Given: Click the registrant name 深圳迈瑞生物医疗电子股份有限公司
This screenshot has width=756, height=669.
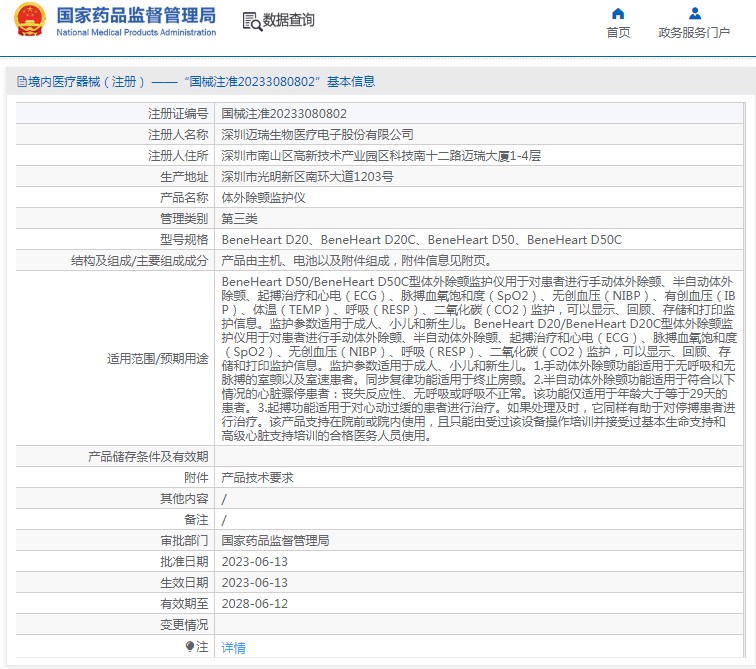Looking at the screenshot, I should coord(317,135).
